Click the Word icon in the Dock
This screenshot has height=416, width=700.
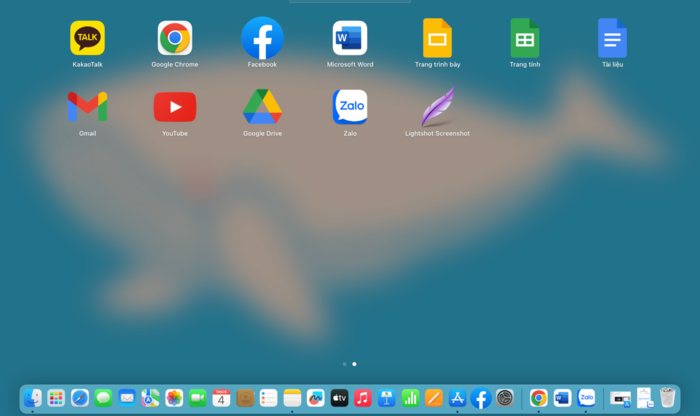[562, 398]
